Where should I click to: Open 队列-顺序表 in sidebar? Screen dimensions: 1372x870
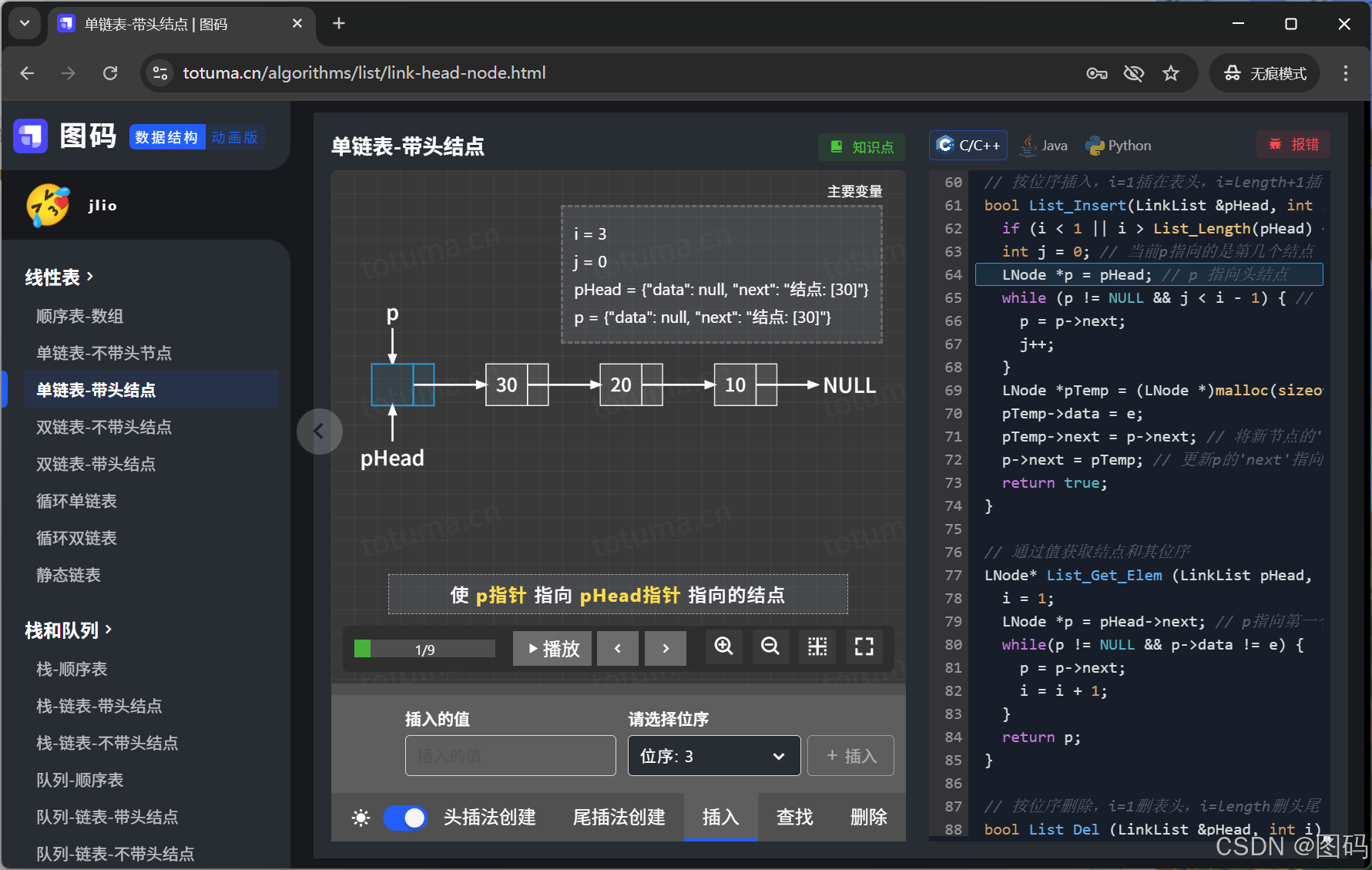pos(80,780)
